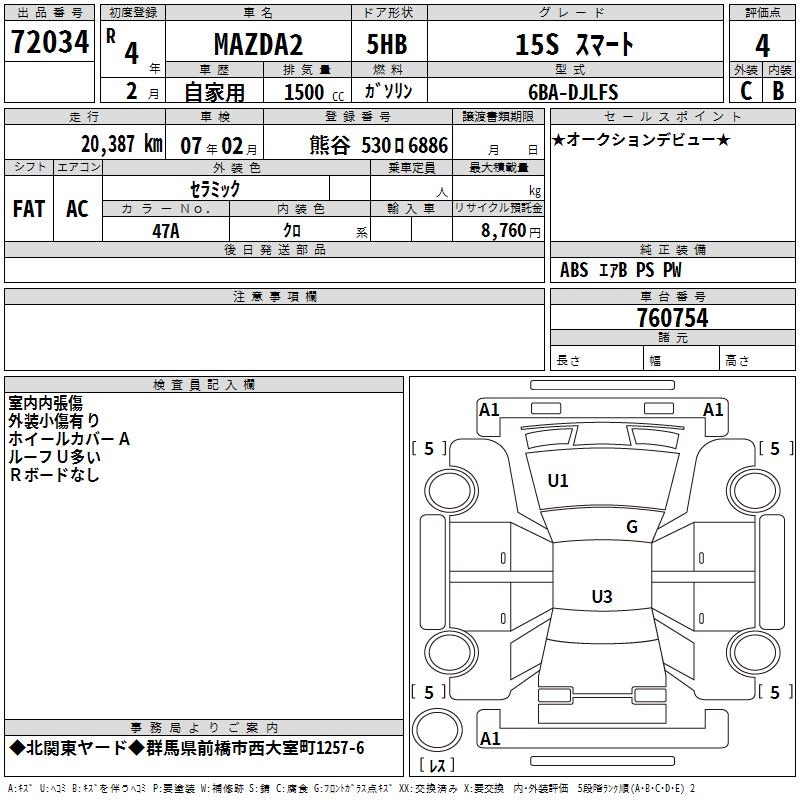800x800 pixels.
Task: Click the 譲渡書類期限 header
Action: pyautogui.click(x=498, y=116)
